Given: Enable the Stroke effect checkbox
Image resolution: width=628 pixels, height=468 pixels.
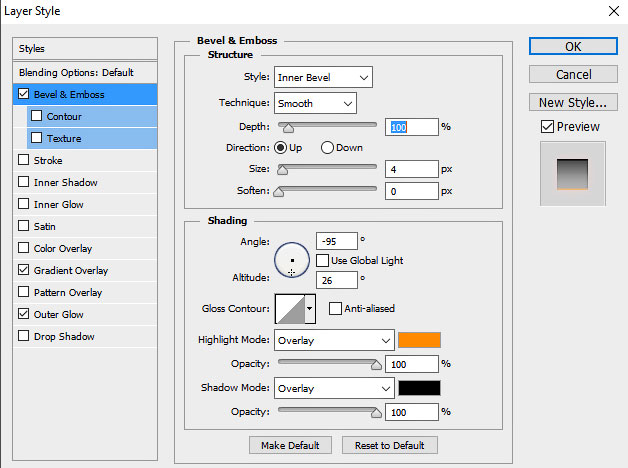Looking at the screenshot, I should tap(24, 160).
